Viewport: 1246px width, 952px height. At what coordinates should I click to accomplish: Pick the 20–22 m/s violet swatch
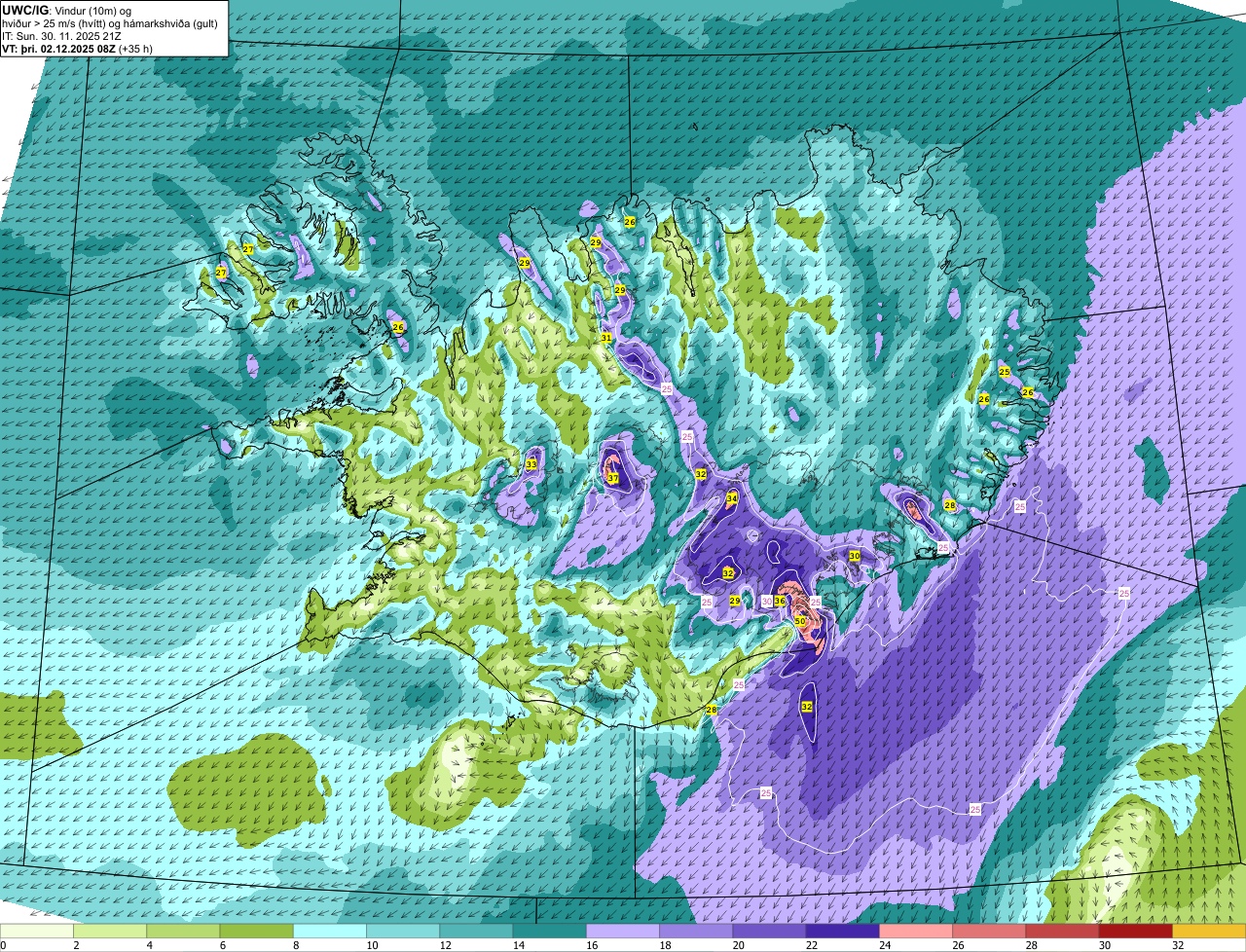tap(769, 931)
